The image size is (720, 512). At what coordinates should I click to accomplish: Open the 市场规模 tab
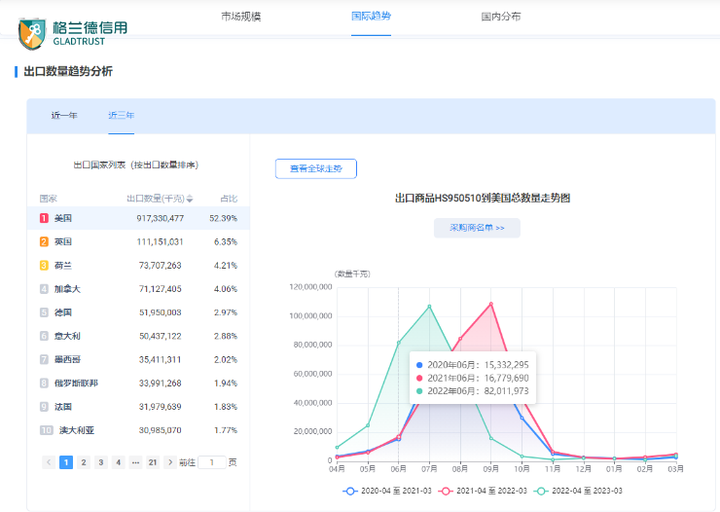pos(241,17)
